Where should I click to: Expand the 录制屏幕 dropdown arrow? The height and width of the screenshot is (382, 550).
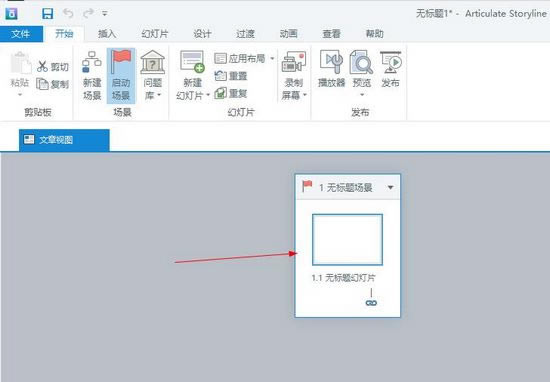[x=305, y=95]
